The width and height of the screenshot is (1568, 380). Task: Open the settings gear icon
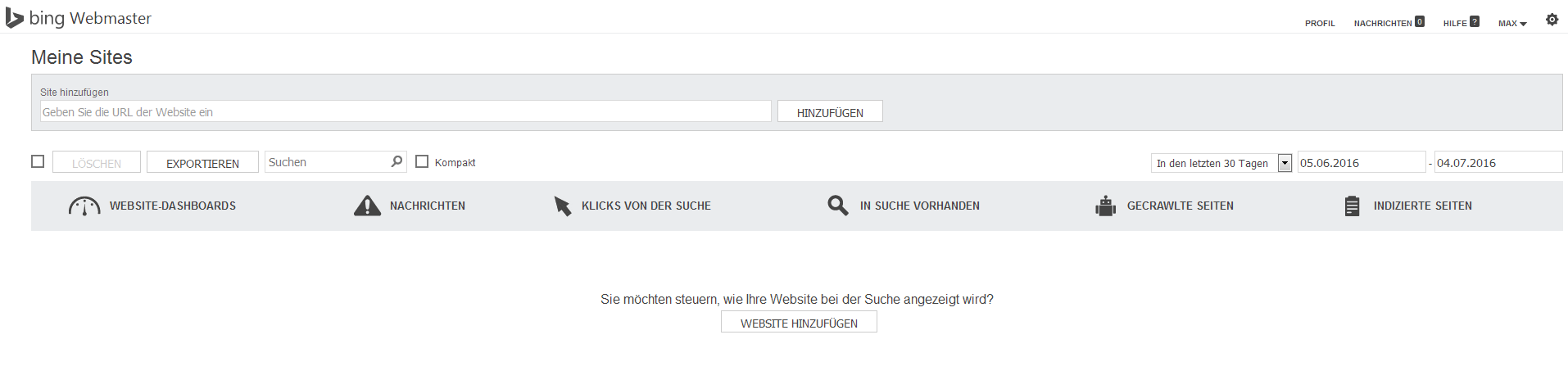(x=1552, y=20)
